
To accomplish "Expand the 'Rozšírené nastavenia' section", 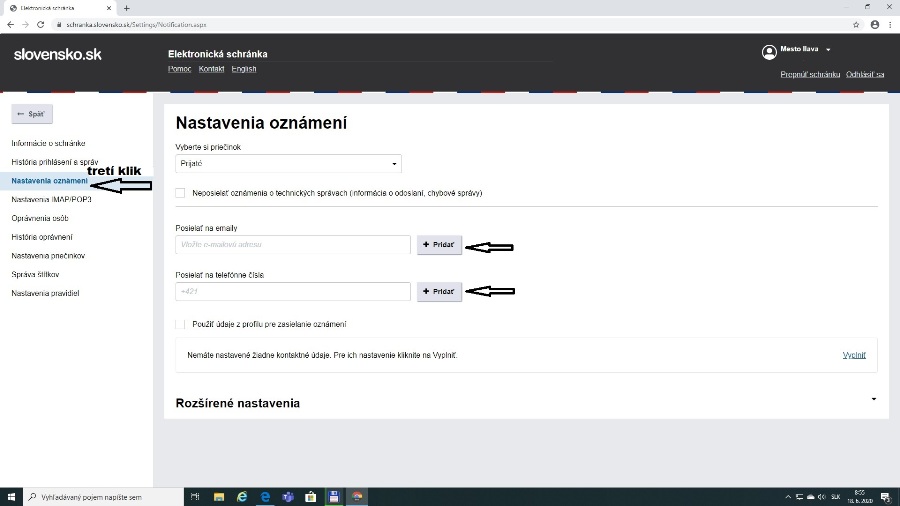I will pyautogui.click(x=873, y=399).
